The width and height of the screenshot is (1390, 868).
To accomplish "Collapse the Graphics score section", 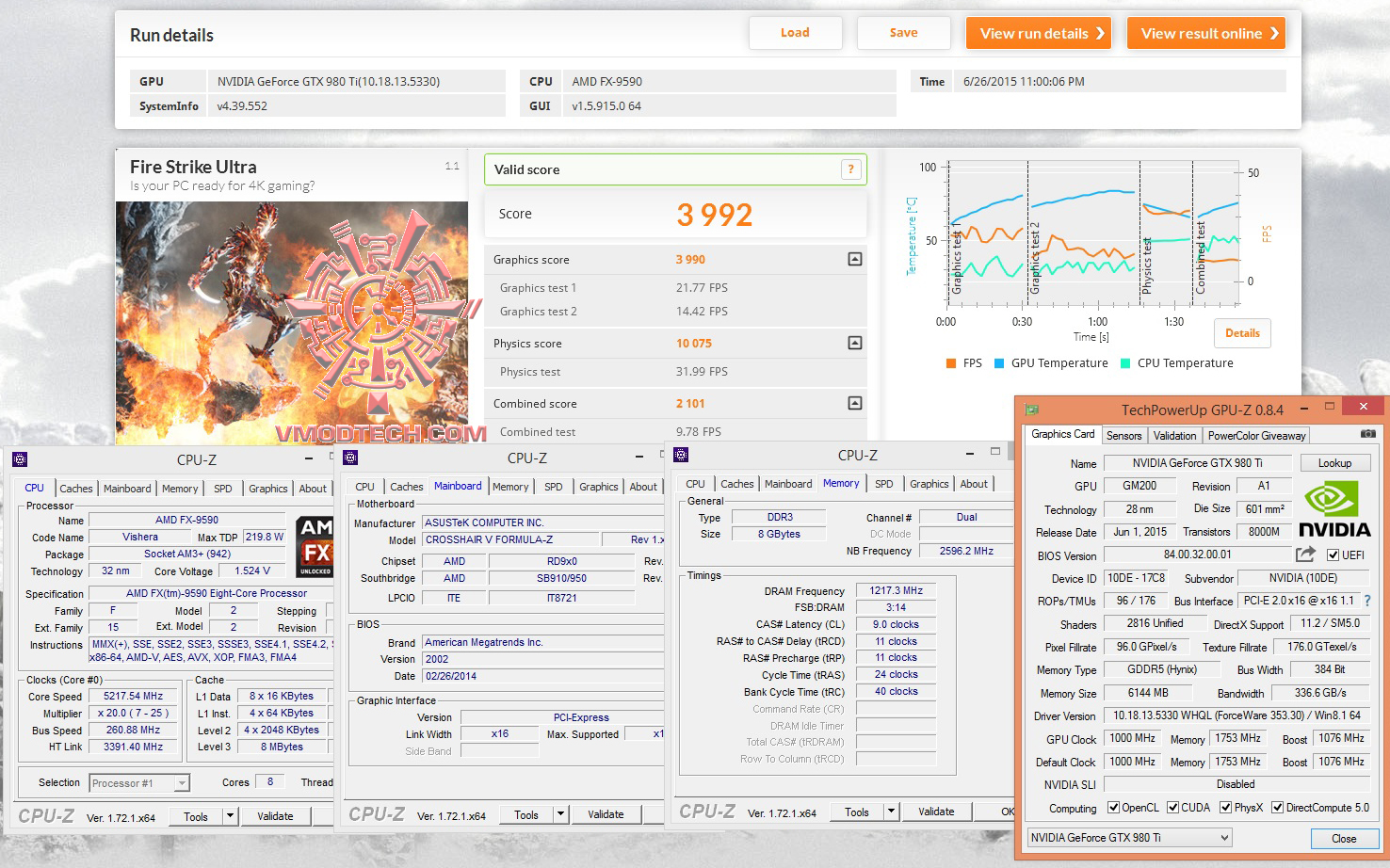I will tap(855, 259).
